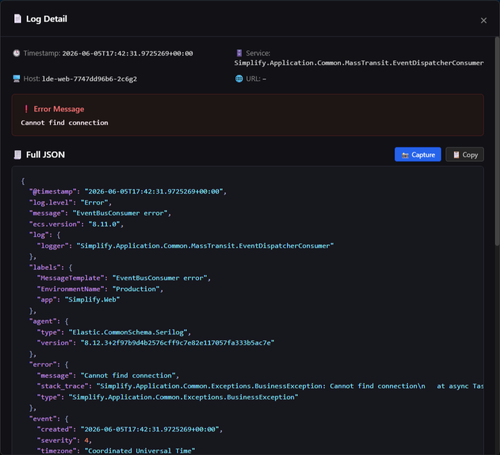Viewport: 500px width, 455px height.
Task: Click the stack_trace line in JSON
Action: point(260,386)
